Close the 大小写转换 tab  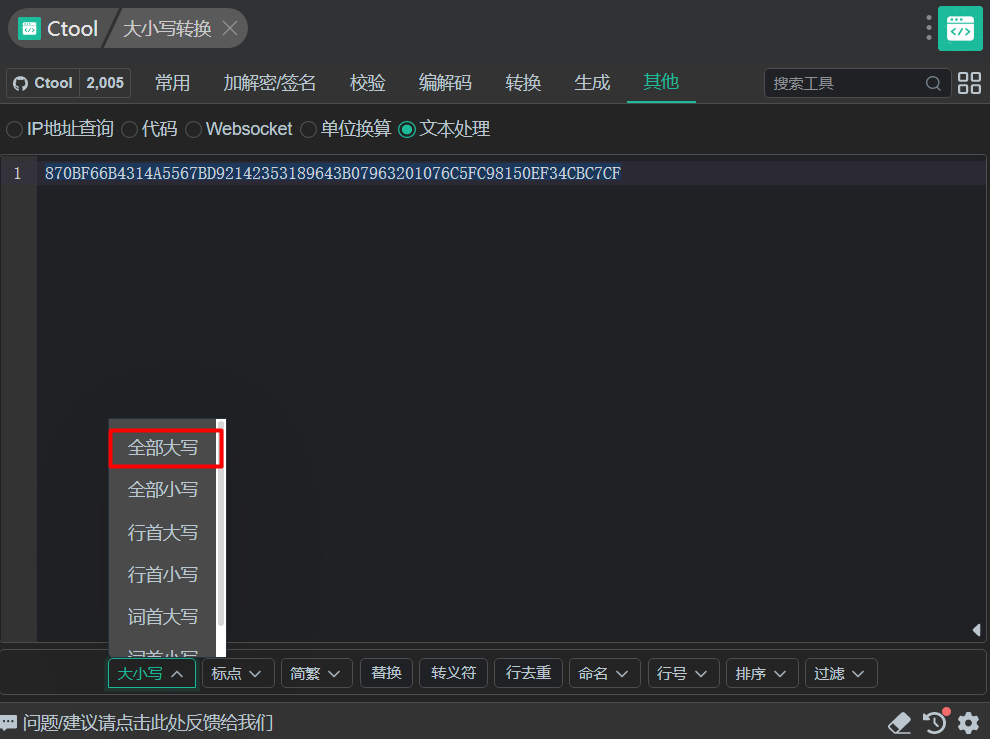point(230,28)
